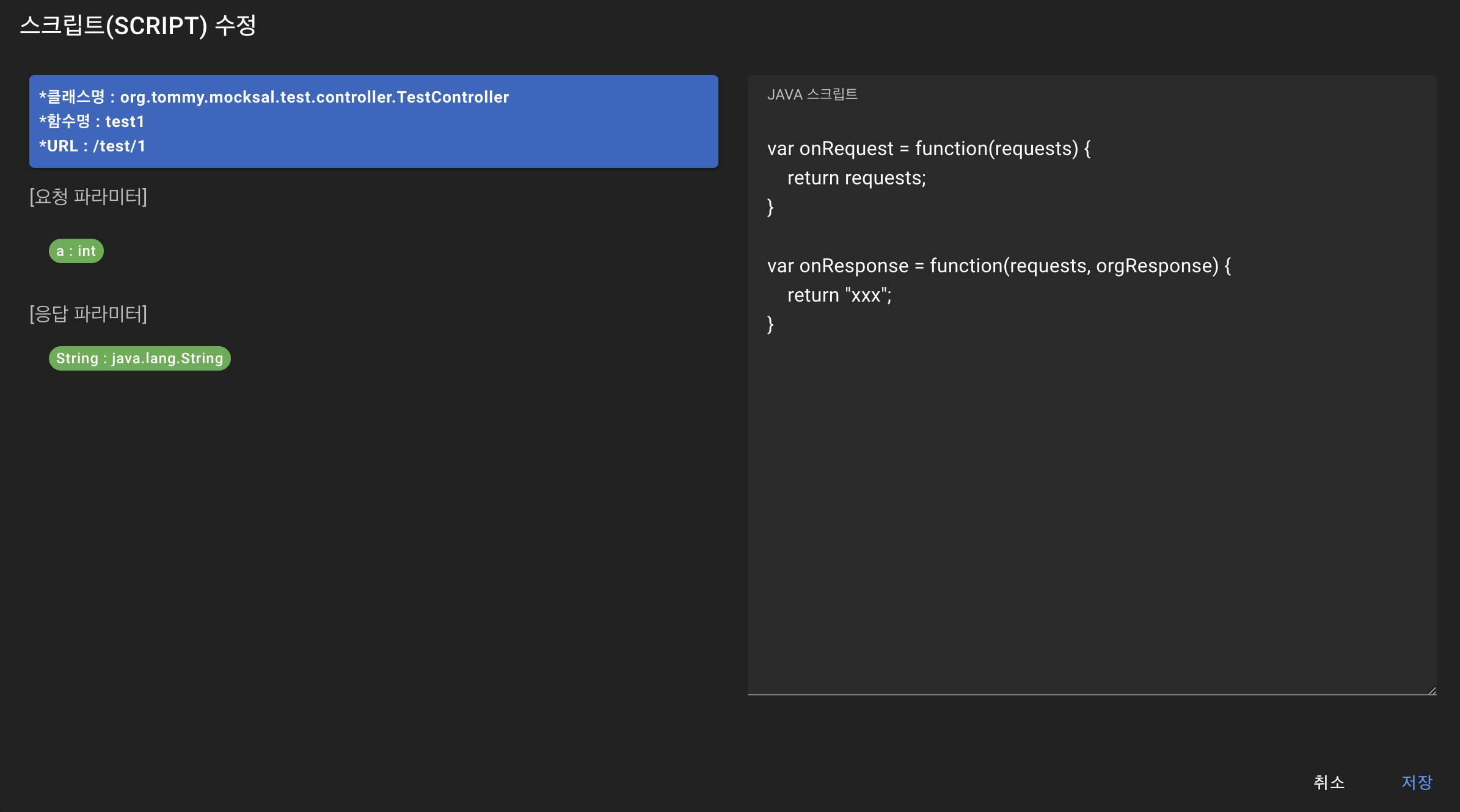
Task: Click the 'JAVA 스크립트' field label
Action: click(812, 95)
